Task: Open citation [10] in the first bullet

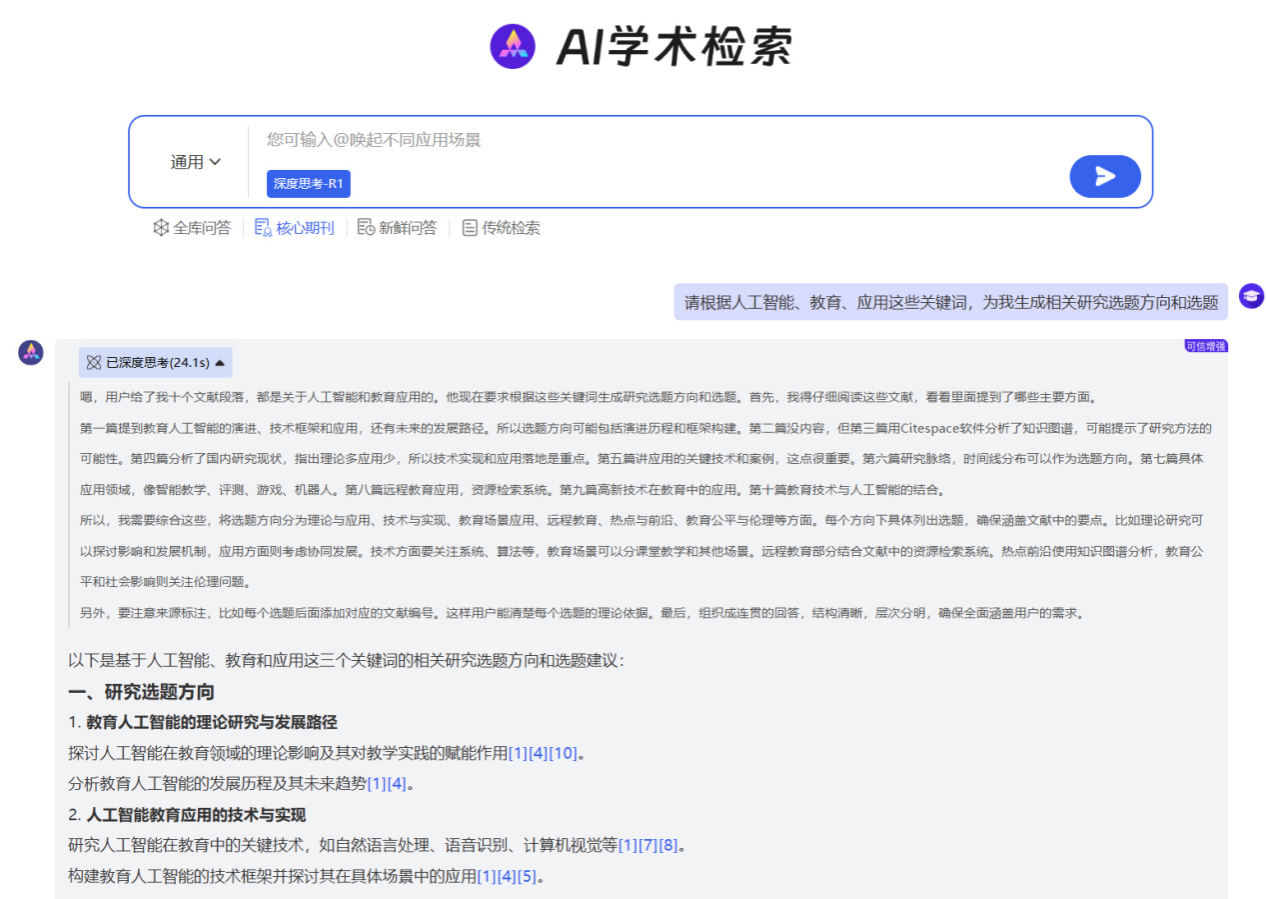Action: pyautogui.click(x=563, y=753)
